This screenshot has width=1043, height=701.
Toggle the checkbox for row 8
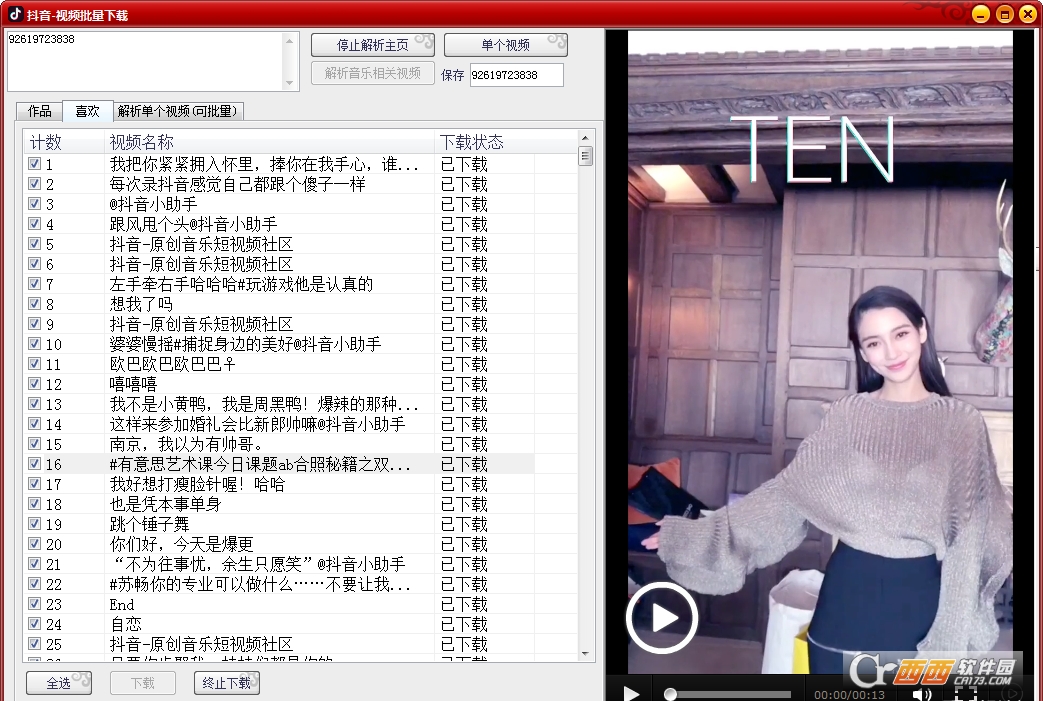click(35, 303)
